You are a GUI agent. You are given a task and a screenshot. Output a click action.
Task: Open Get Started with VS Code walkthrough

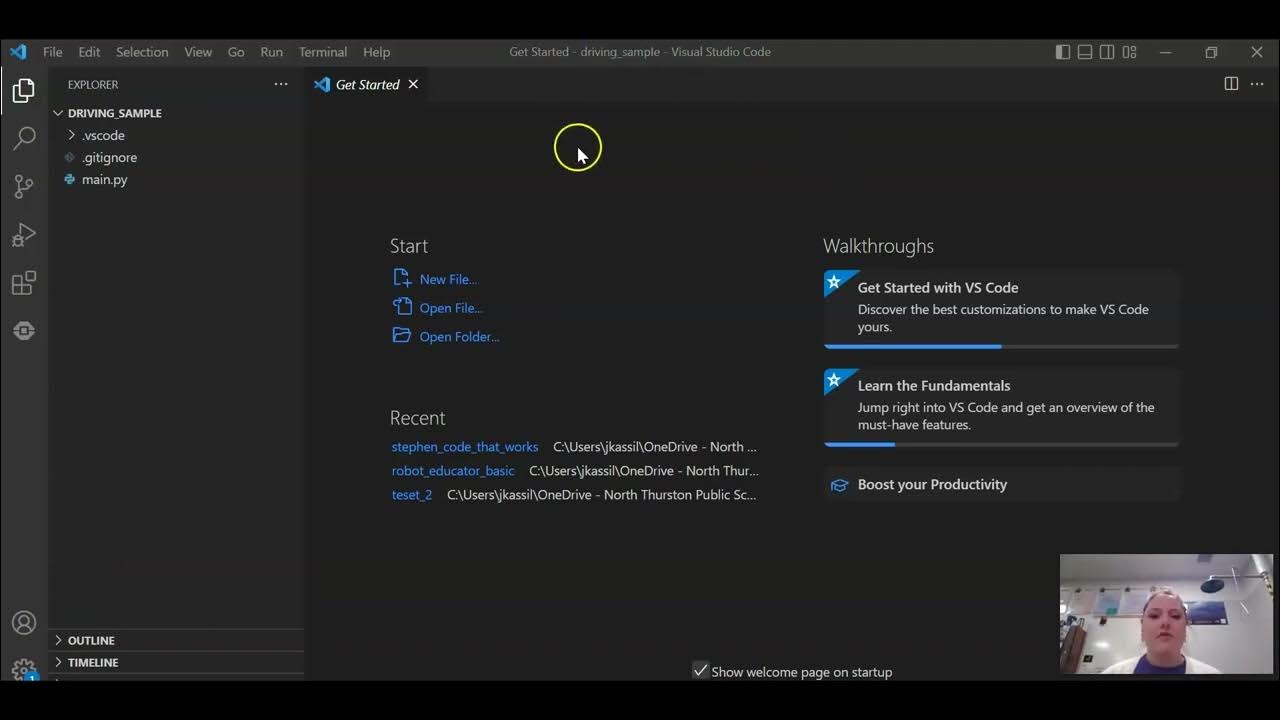(1001, 307)
